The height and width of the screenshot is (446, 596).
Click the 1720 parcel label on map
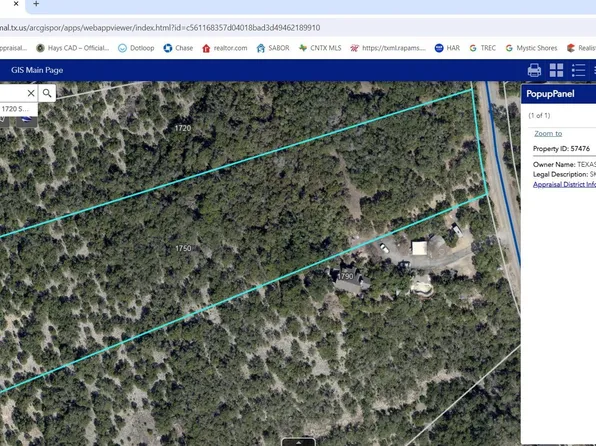click(x=183, y=128)
